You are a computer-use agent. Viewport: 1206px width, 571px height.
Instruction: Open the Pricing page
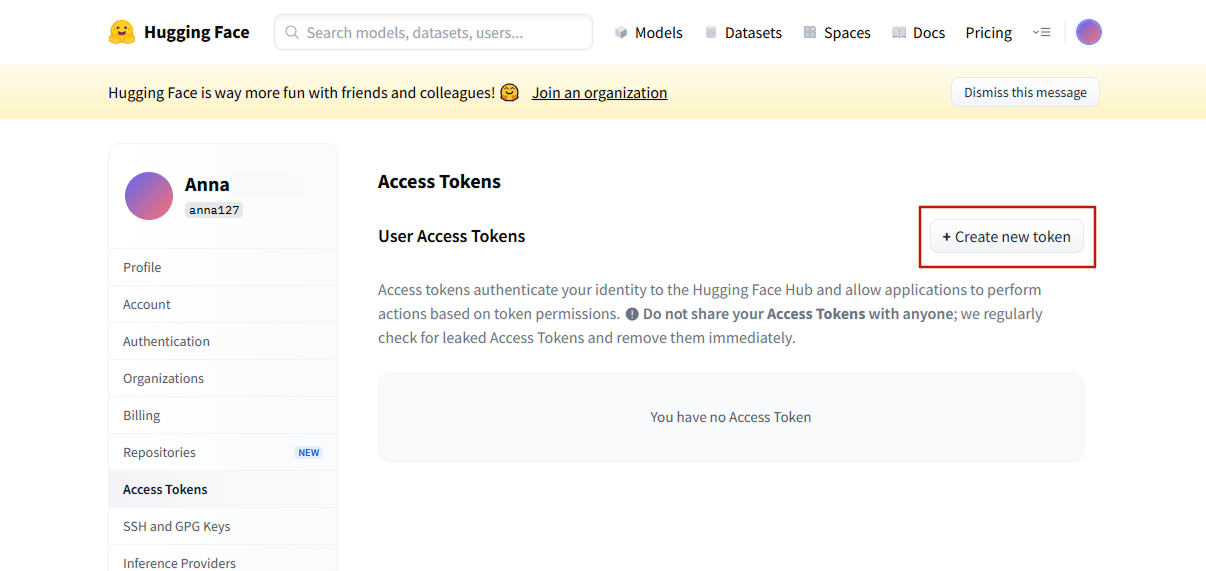click(989, 33)
